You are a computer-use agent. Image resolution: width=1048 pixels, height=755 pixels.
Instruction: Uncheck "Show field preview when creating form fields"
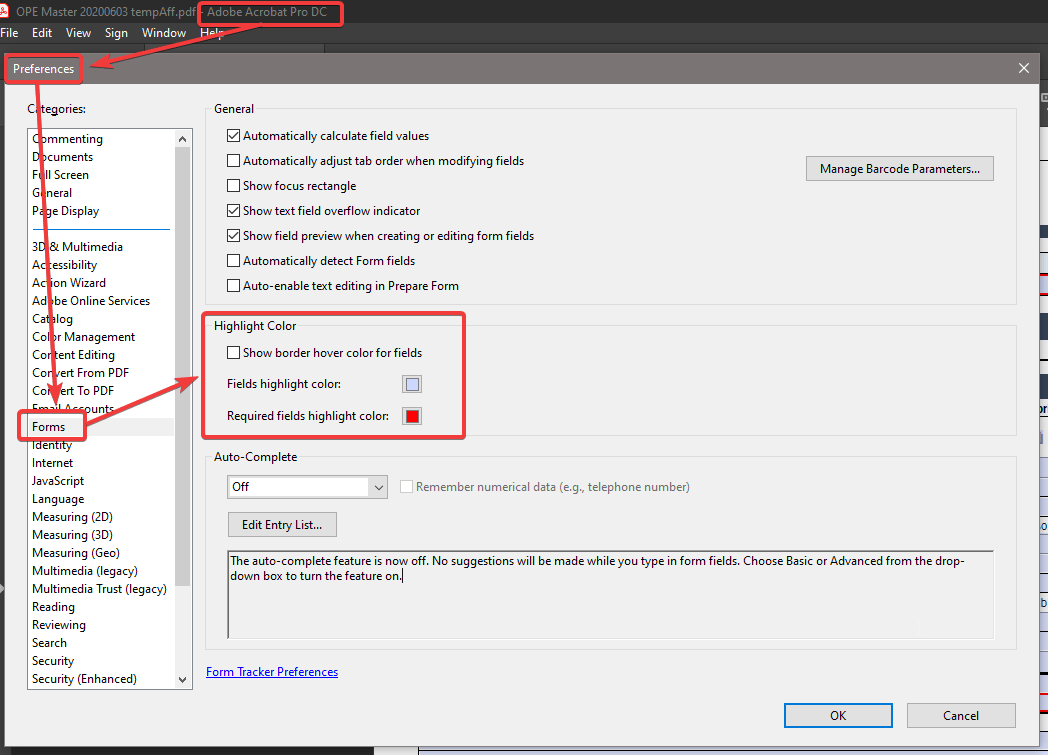click(x=233, y=235)
